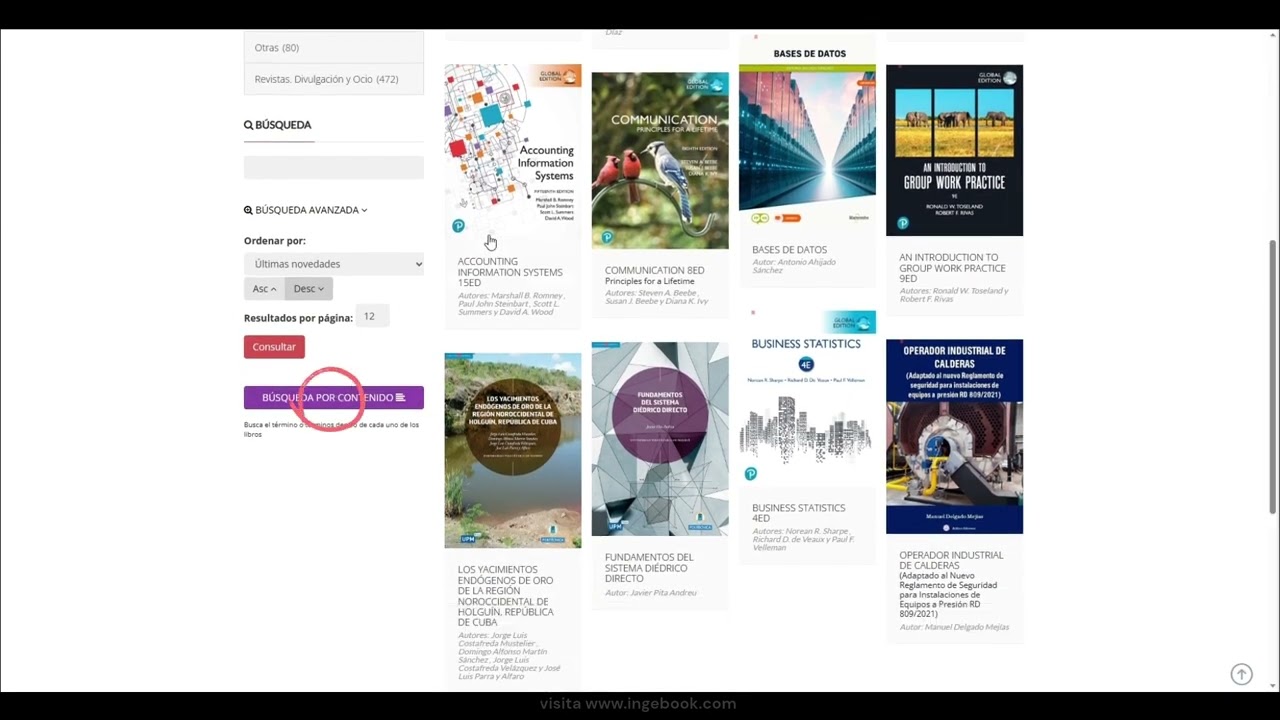The height and width of the screenshot is (720, 1280).
Task: Select Desc descending order toggle
Action: (308, 289)
